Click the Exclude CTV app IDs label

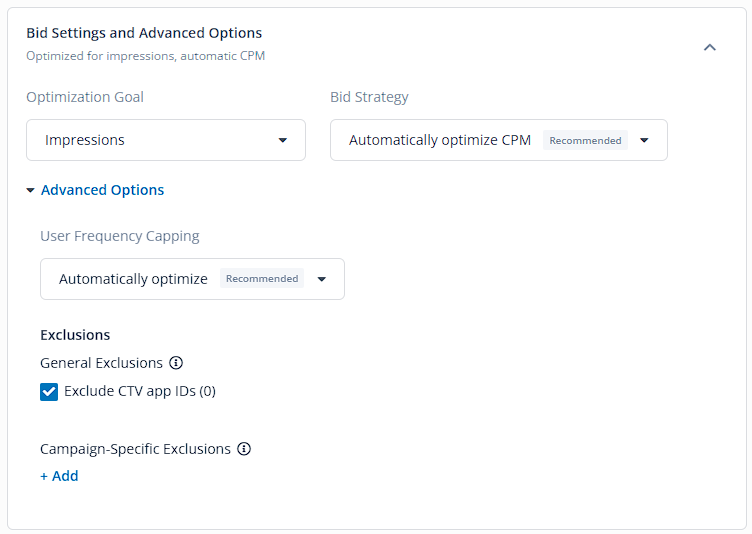coord(140,392)
